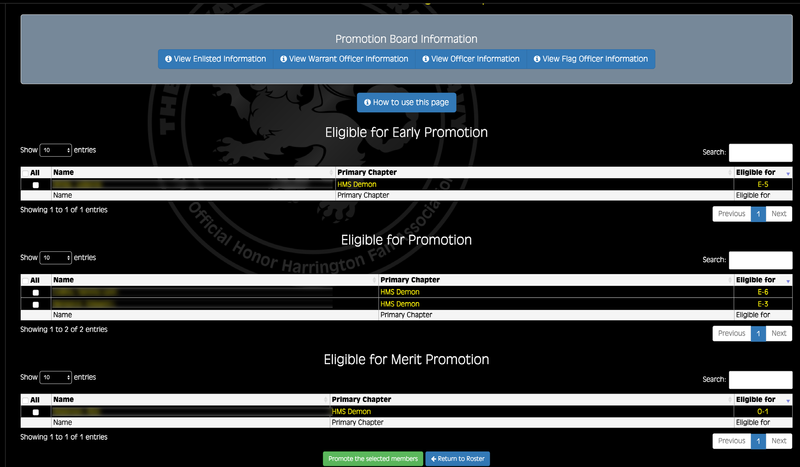Click the Search field for Merit Promotion table
The height and width of the screenshot is (467, 800).
point(760,379)
